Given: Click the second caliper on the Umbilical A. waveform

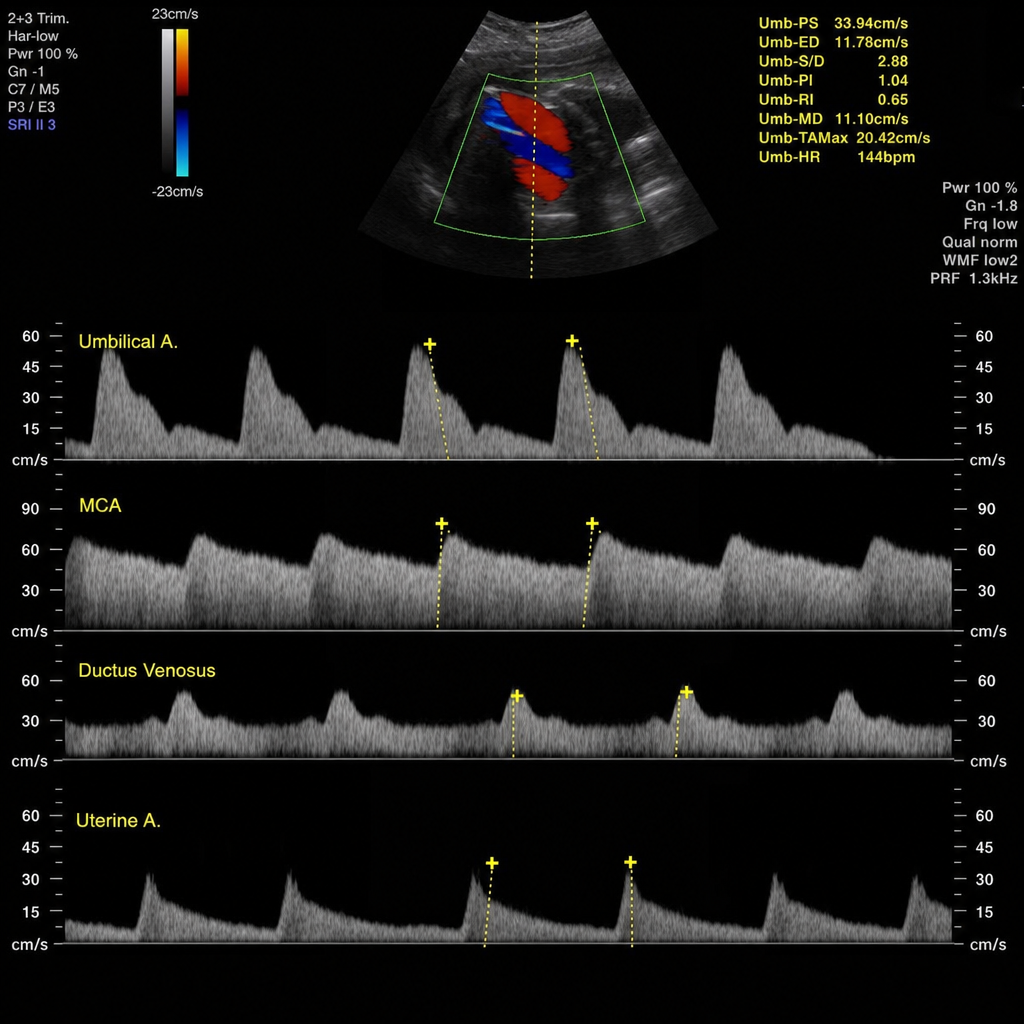Looking at the screenshot, I should click(572, 341).
